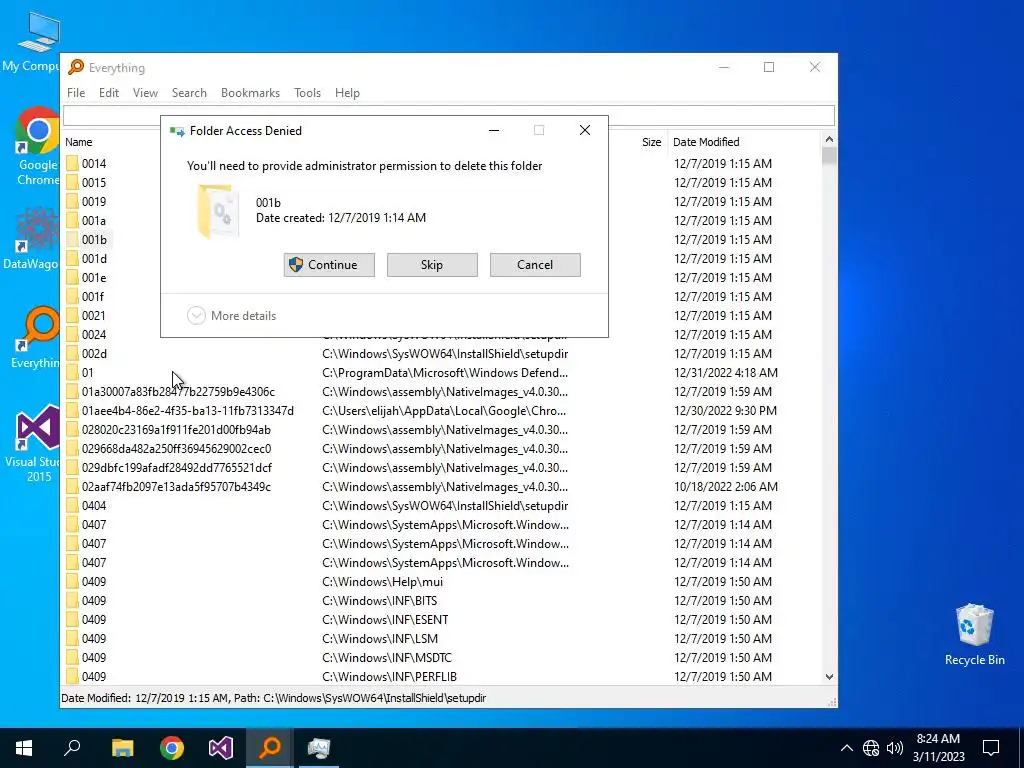Viewport: 1024px width, 768px height.
Task: Select the 001e folder icon
Action: (x=72, y=278)
